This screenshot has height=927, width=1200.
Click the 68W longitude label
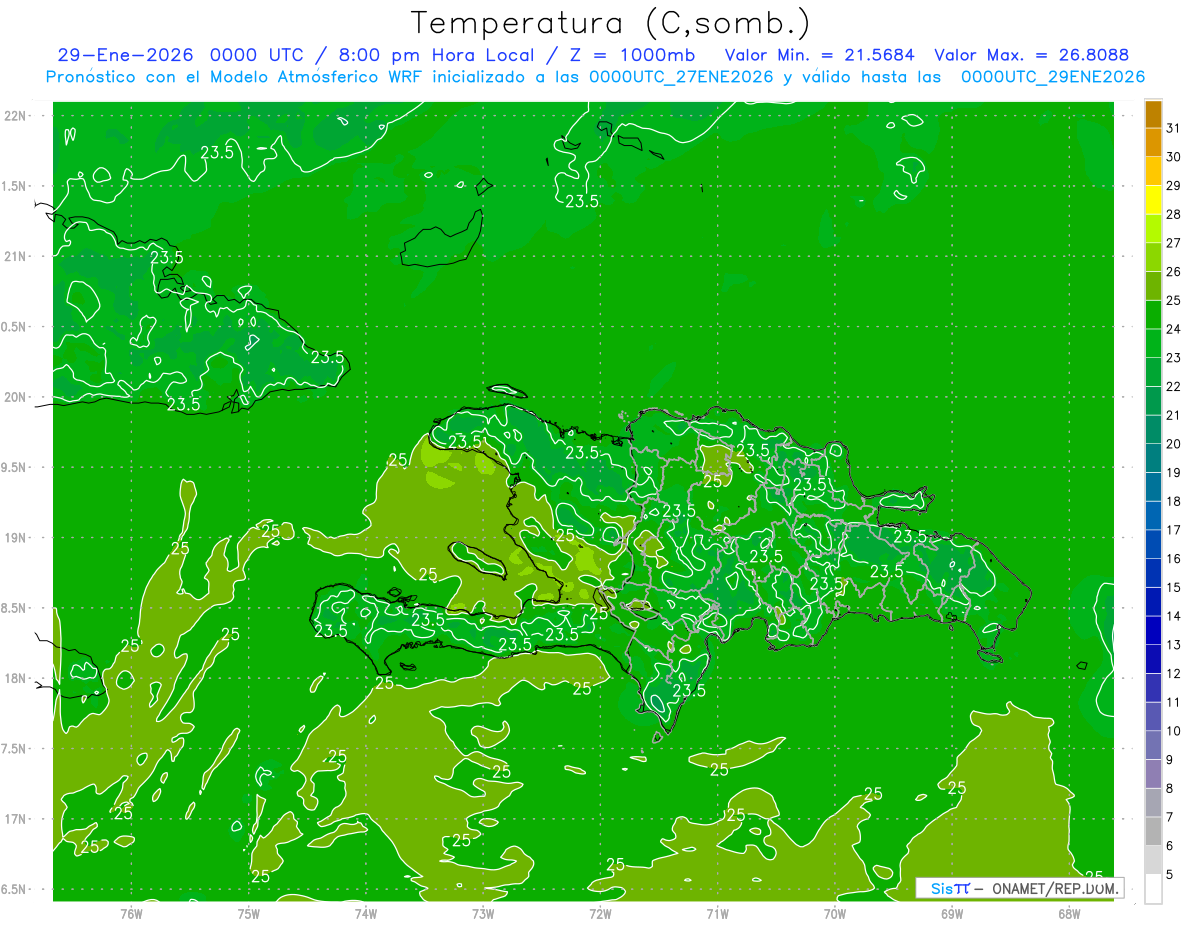[1069, 913]
